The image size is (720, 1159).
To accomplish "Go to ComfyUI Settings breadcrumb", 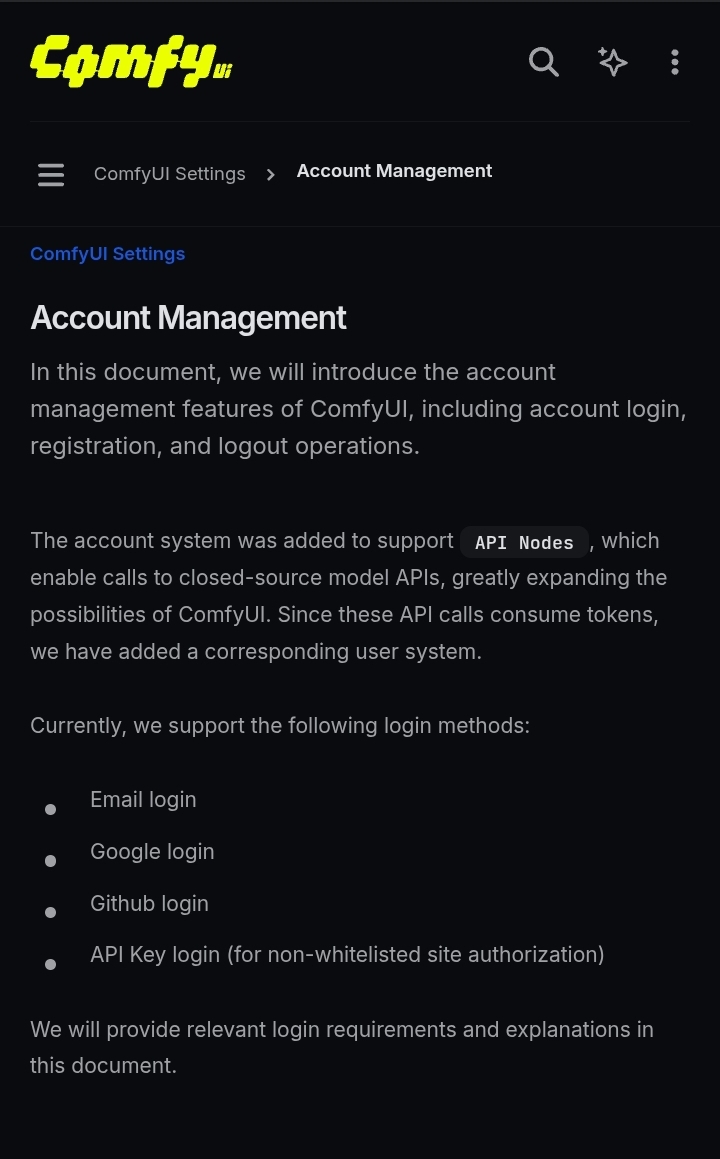I will (x=169, y=174).
